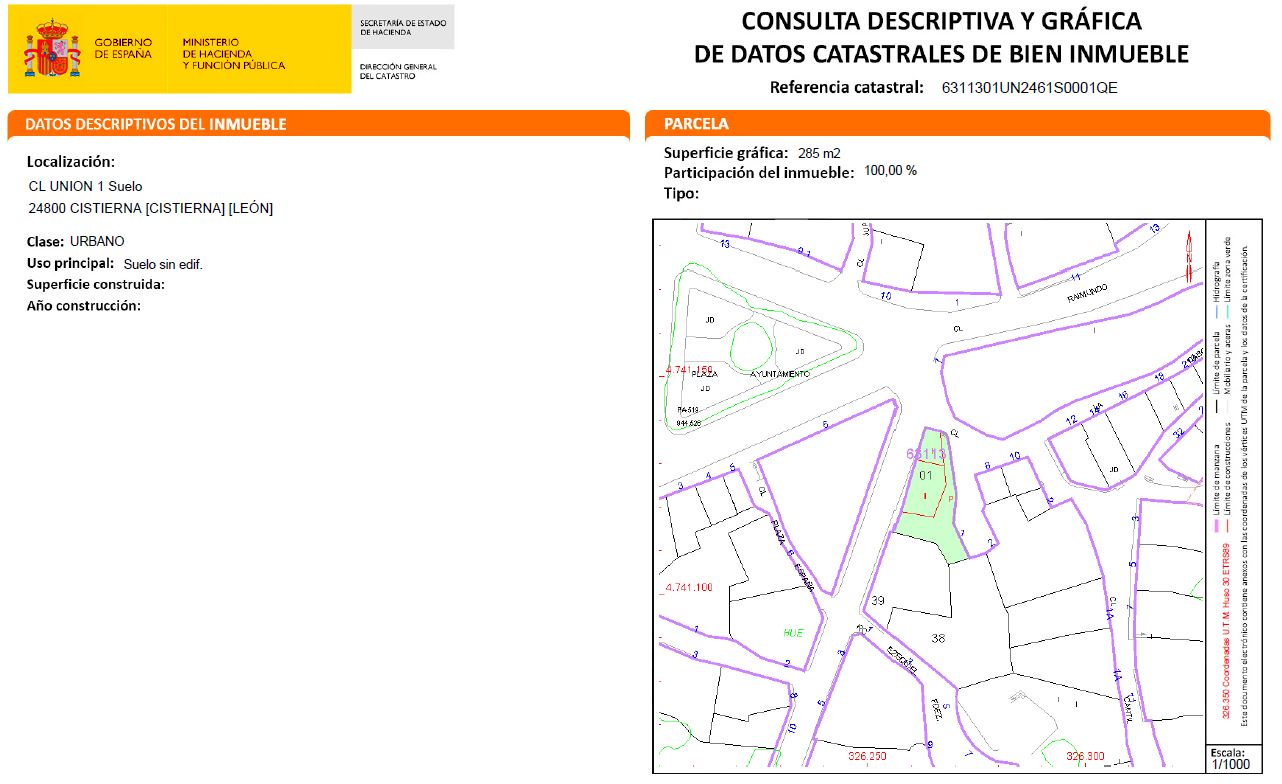Click the Tipo label

pos(681,194)
